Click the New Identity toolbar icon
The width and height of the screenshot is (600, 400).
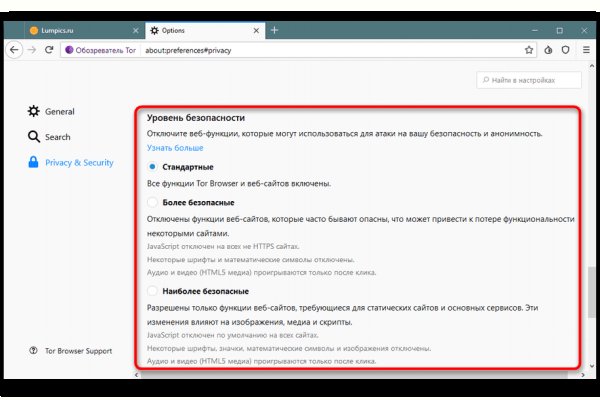pos(548,48)
